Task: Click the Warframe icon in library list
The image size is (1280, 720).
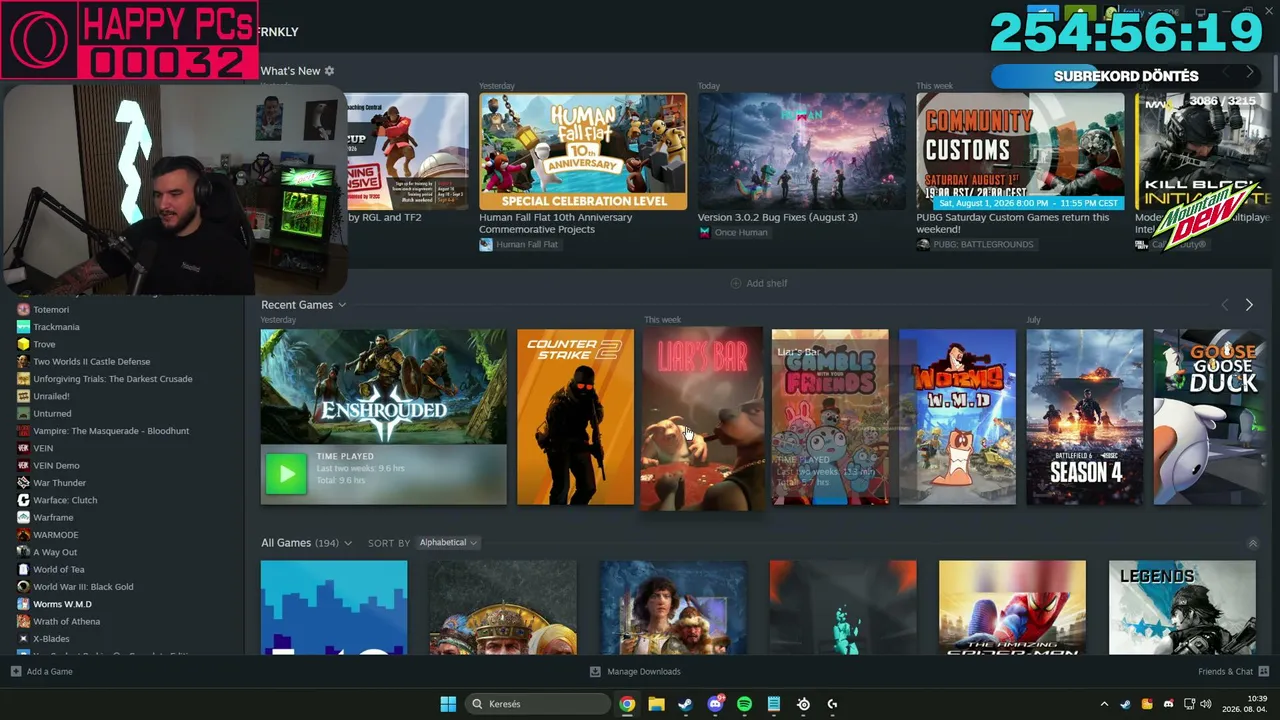Action: pyautogui.click(x=23, y=517)
